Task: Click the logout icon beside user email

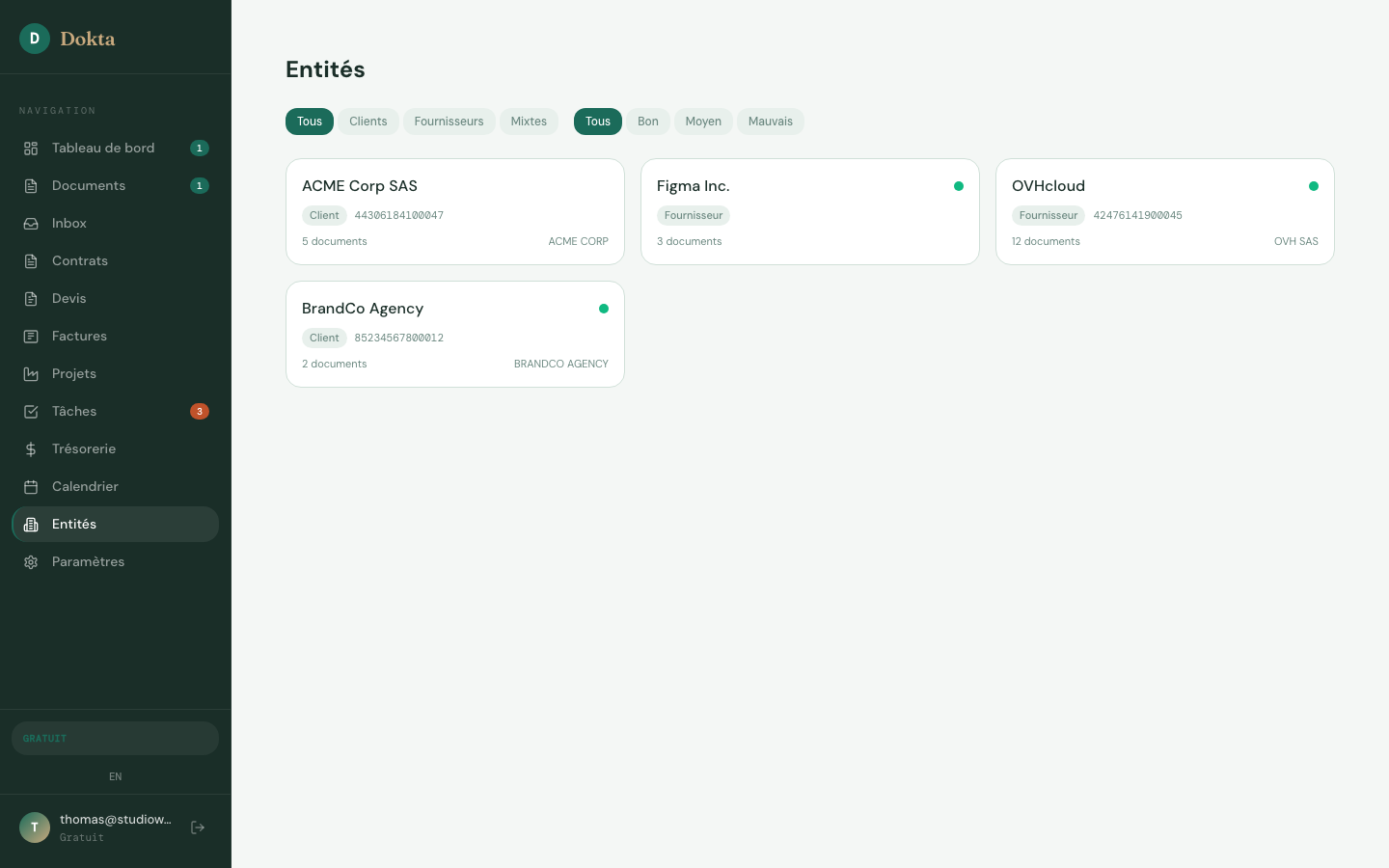Action: [x=198, y=827]
